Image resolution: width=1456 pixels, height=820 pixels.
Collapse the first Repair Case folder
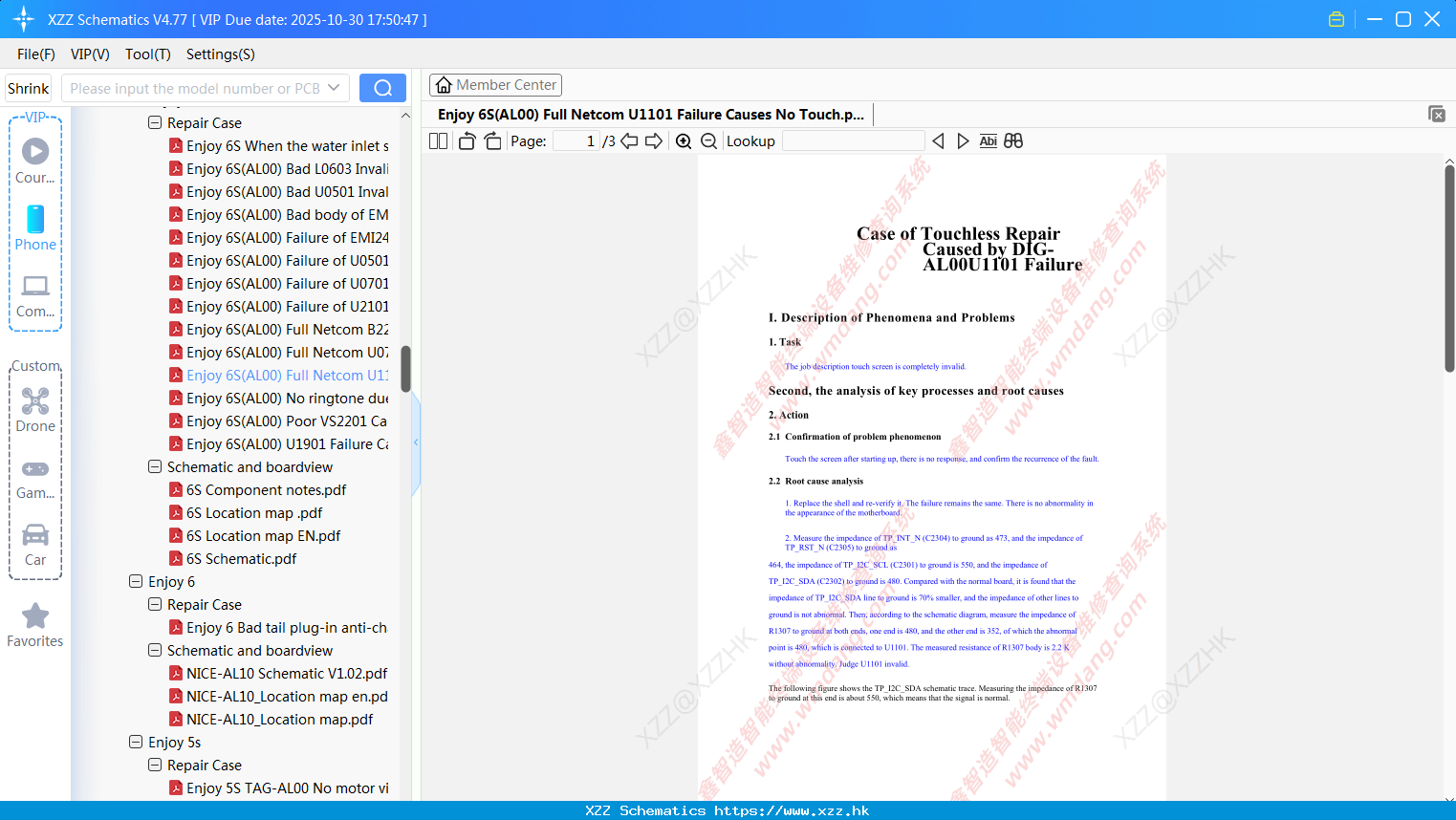pos(155,122)
